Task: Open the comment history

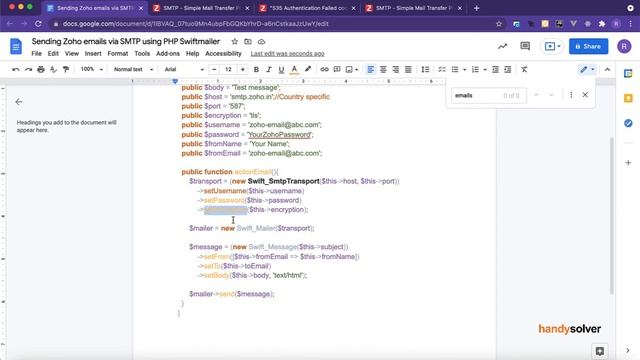Action: click(x=525, y=47)
